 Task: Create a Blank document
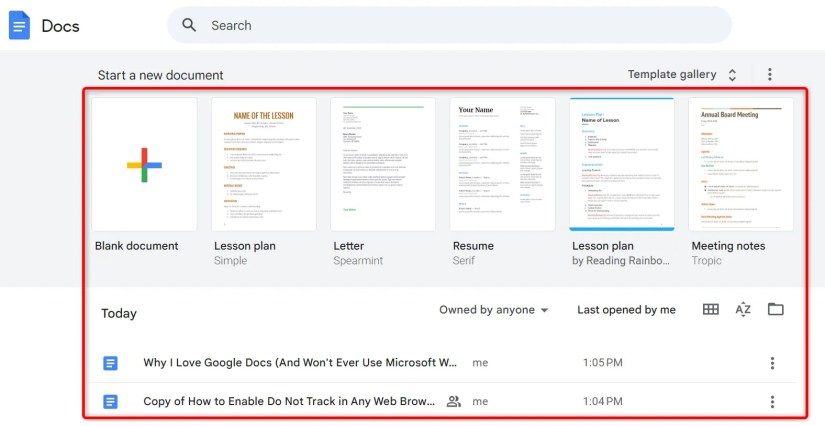coord(144,165)
